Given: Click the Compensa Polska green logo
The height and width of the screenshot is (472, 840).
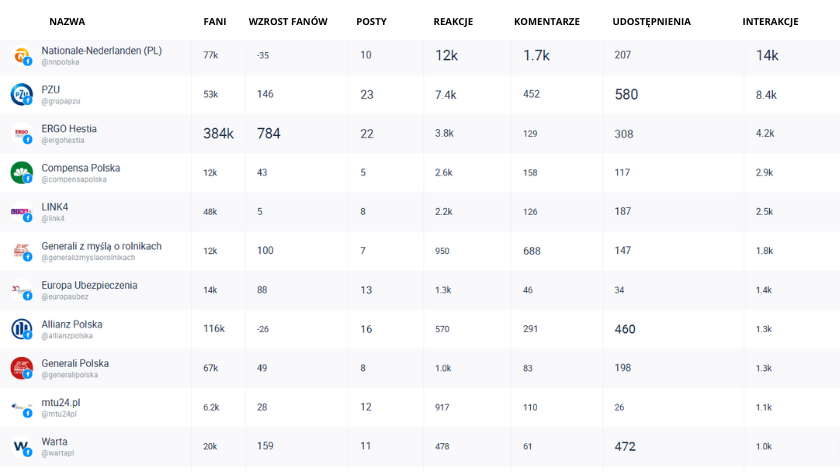Looking at the screenshot, I should pyautogui.click(x=21, y=173).
